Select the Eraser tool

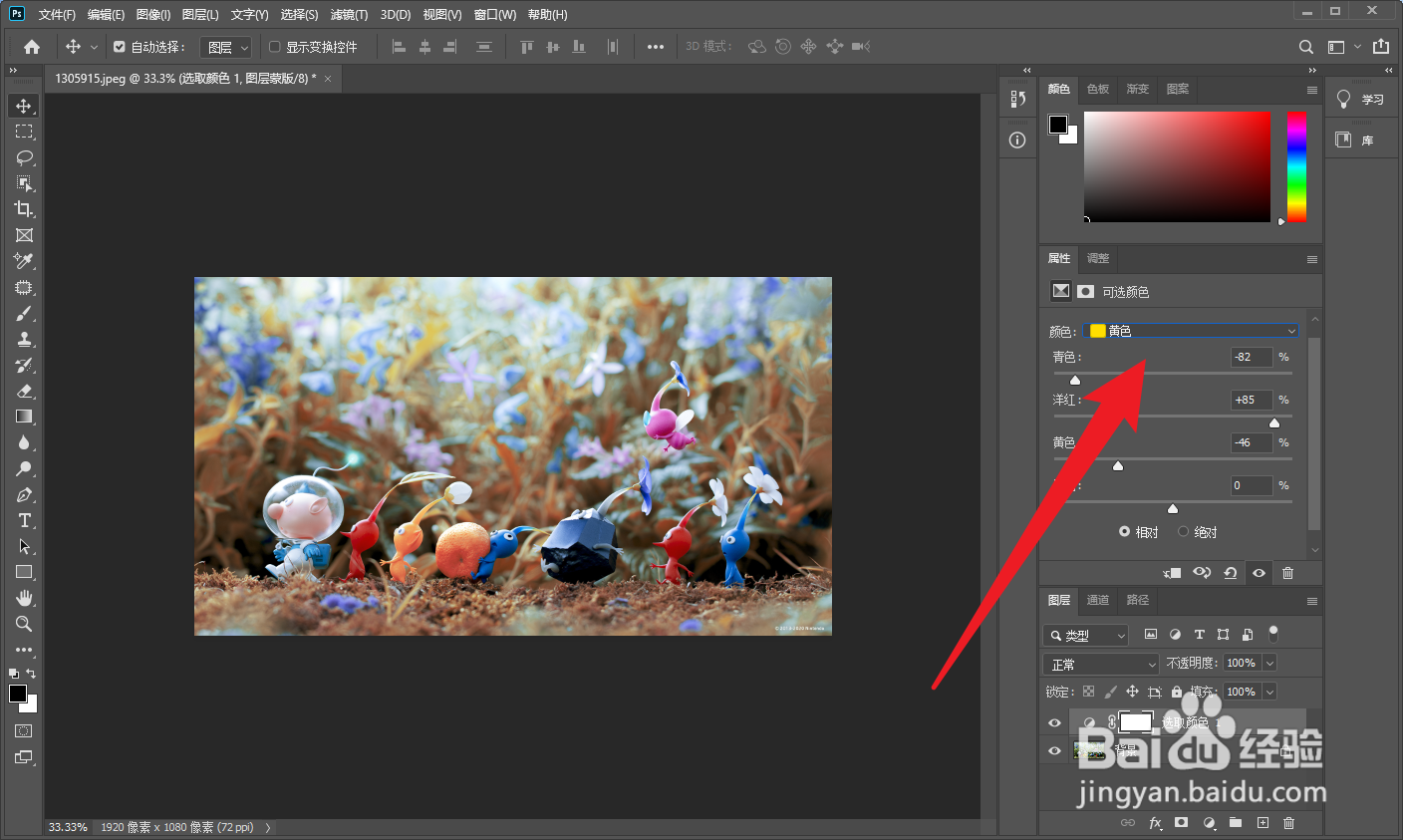[24, 391]
